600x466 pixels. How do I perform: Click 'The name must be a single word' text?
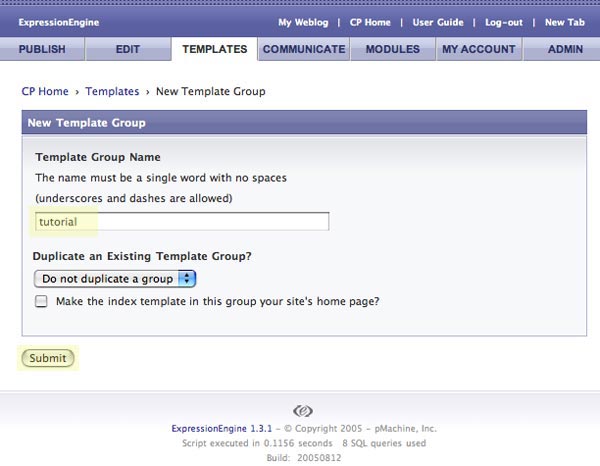161,178
